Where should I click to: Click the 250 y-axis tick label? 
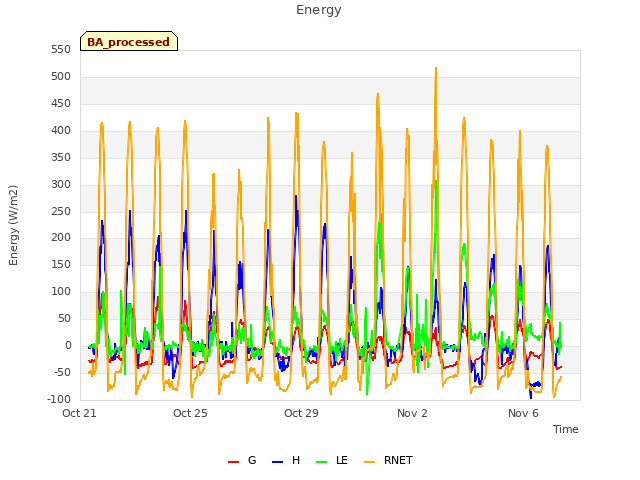click(61, 211)
